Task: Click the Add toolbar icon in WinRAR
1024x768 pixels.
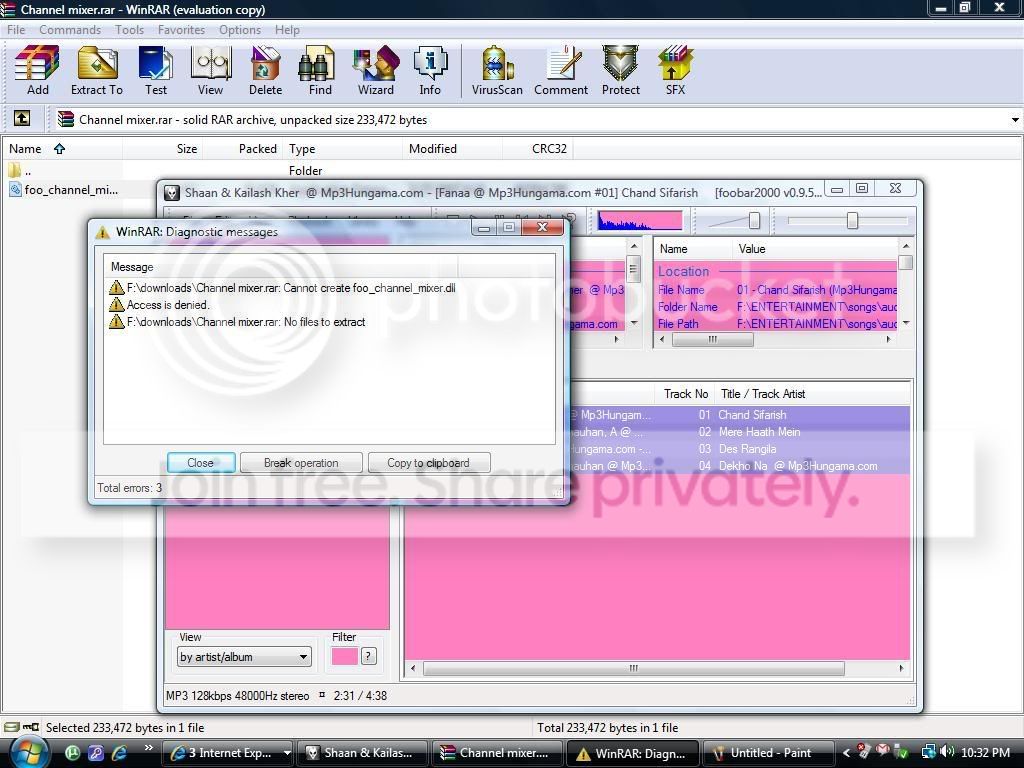Action: coord(37,71)
